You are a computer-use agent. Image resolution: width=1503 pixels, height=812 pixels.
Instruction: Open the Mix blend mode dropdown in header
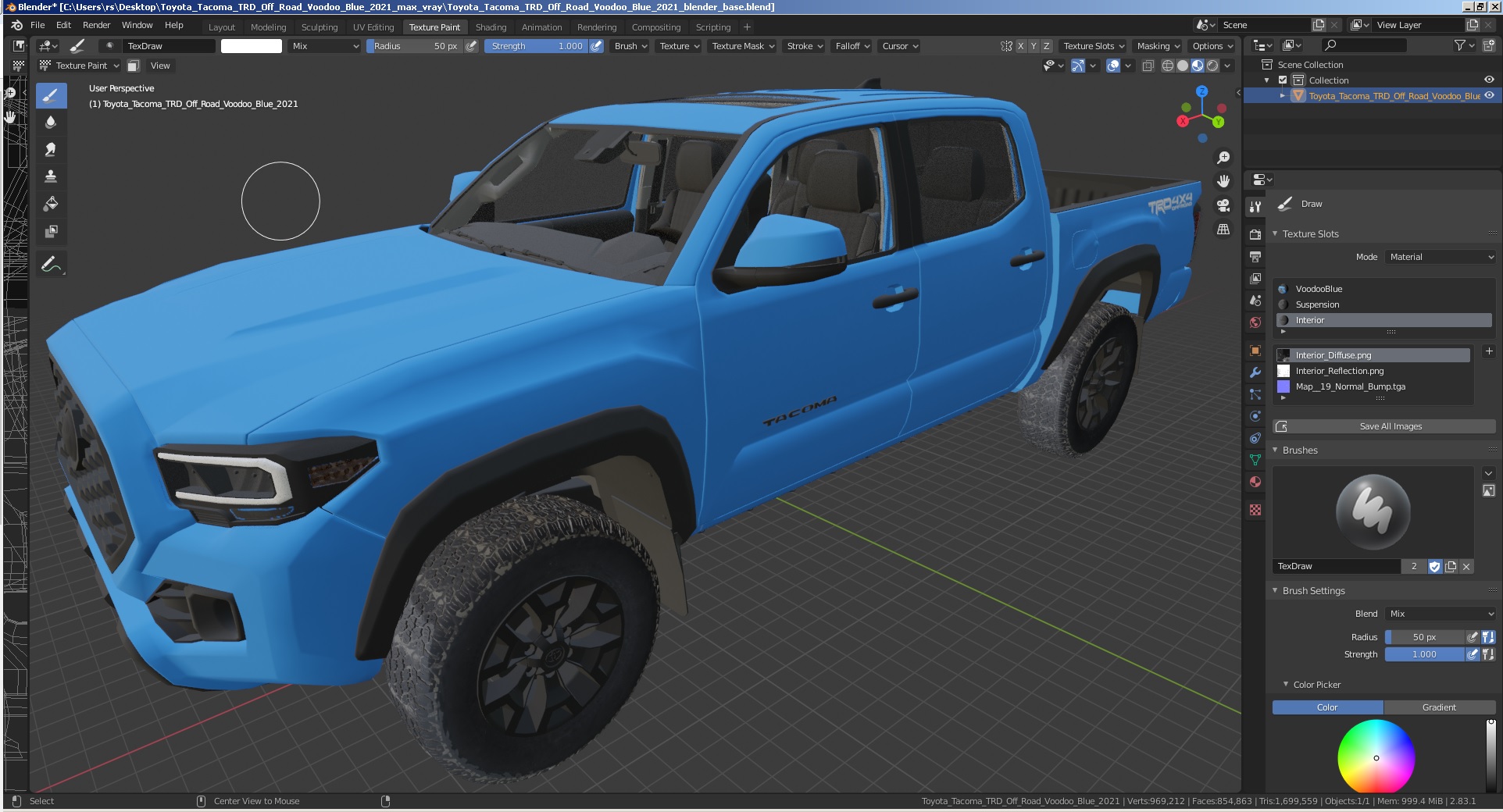(x=325, y=46)
